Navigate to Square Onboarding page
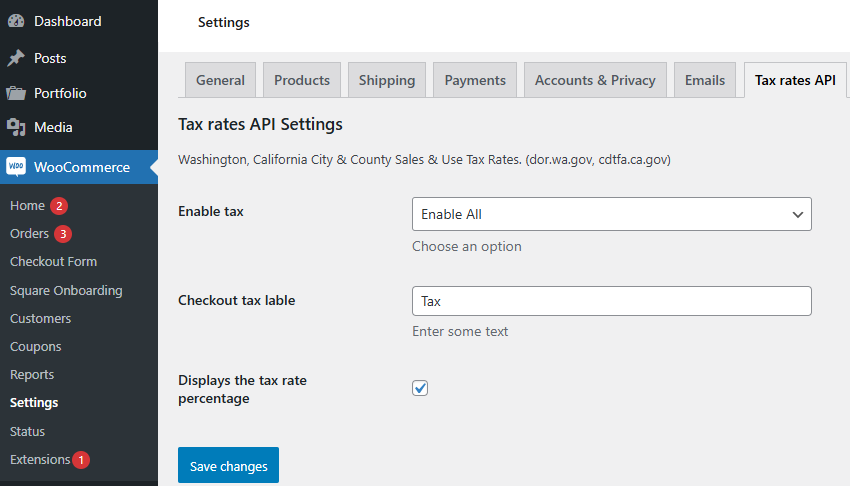Viewport: 850px width, 486px height. pos(66,291)
